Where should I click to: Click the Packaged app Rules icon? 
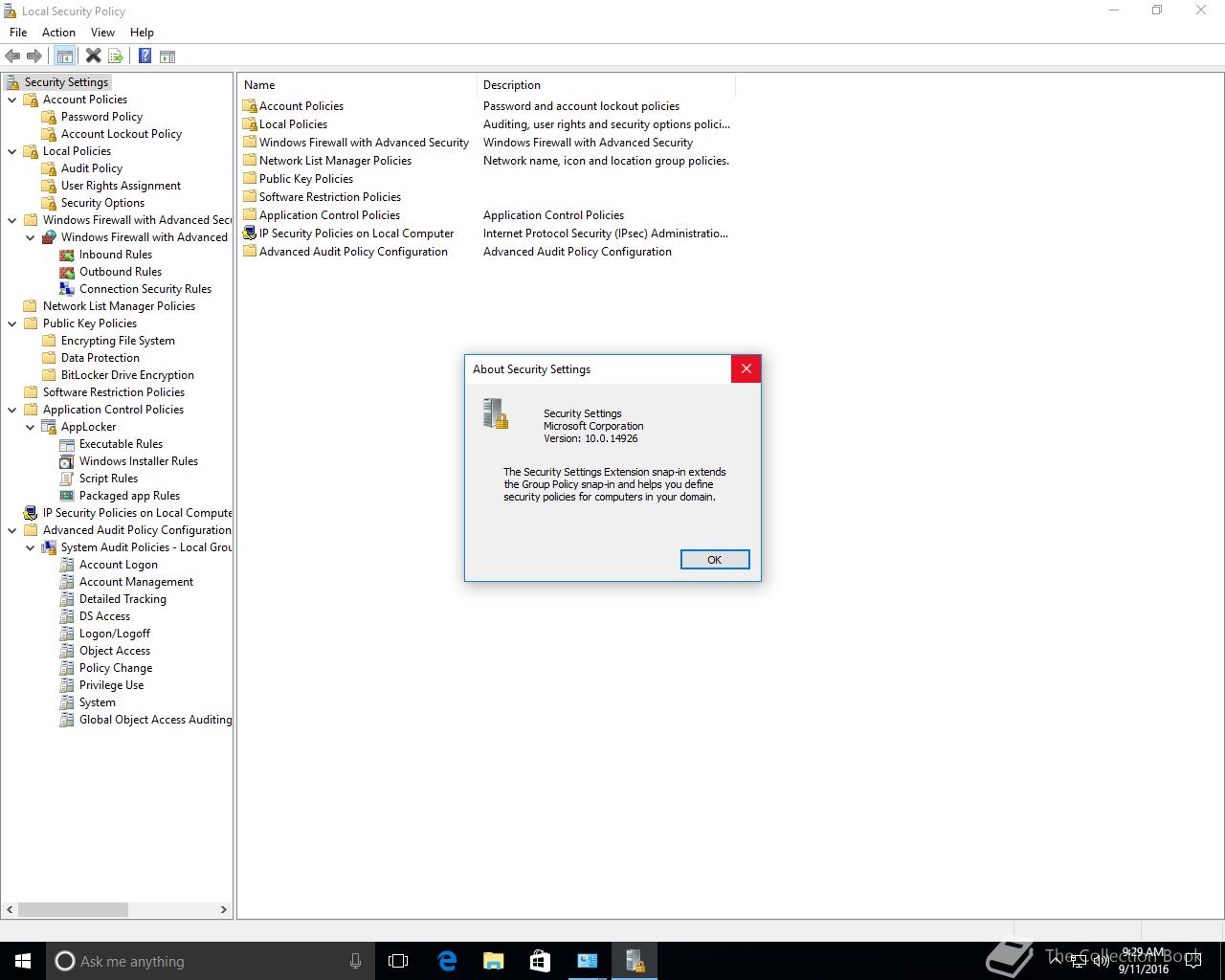click(x=67, y=496)
